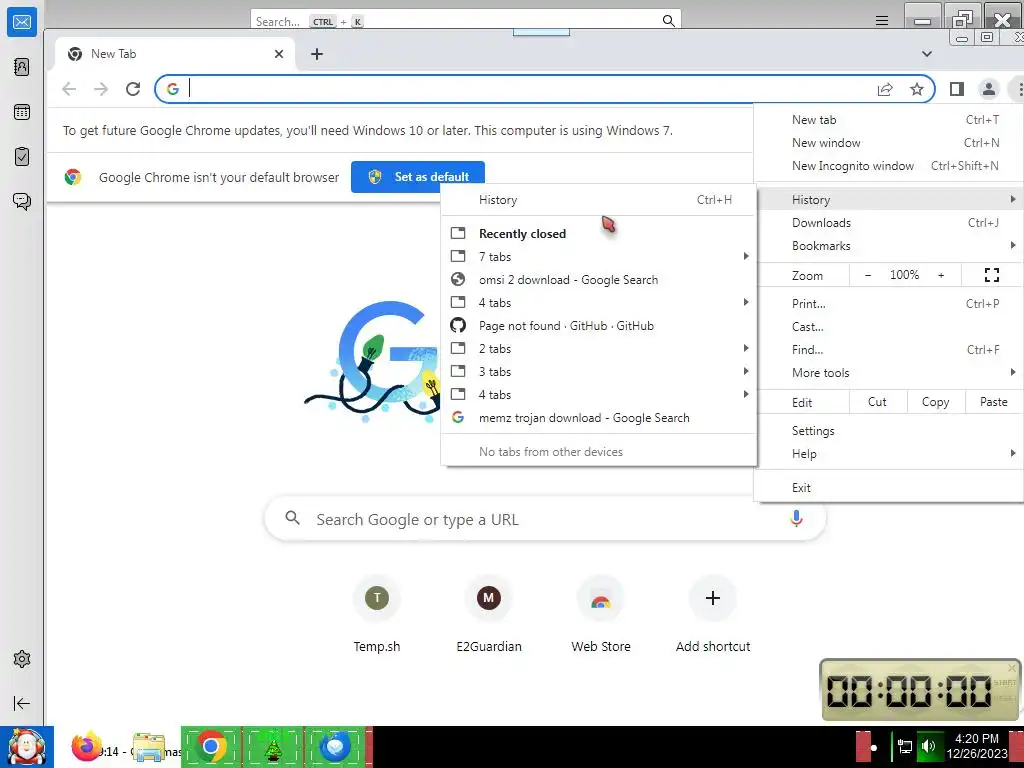Open the Thunderbird taskbar icon
The image size is (1024, 768).
click(335, 746)
